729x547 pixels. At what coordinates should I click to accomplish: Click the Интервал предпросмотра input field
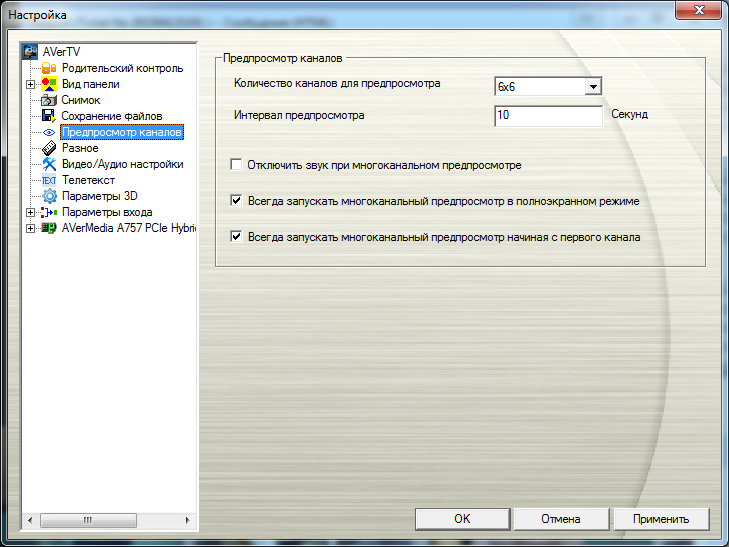tap(547, 115)
